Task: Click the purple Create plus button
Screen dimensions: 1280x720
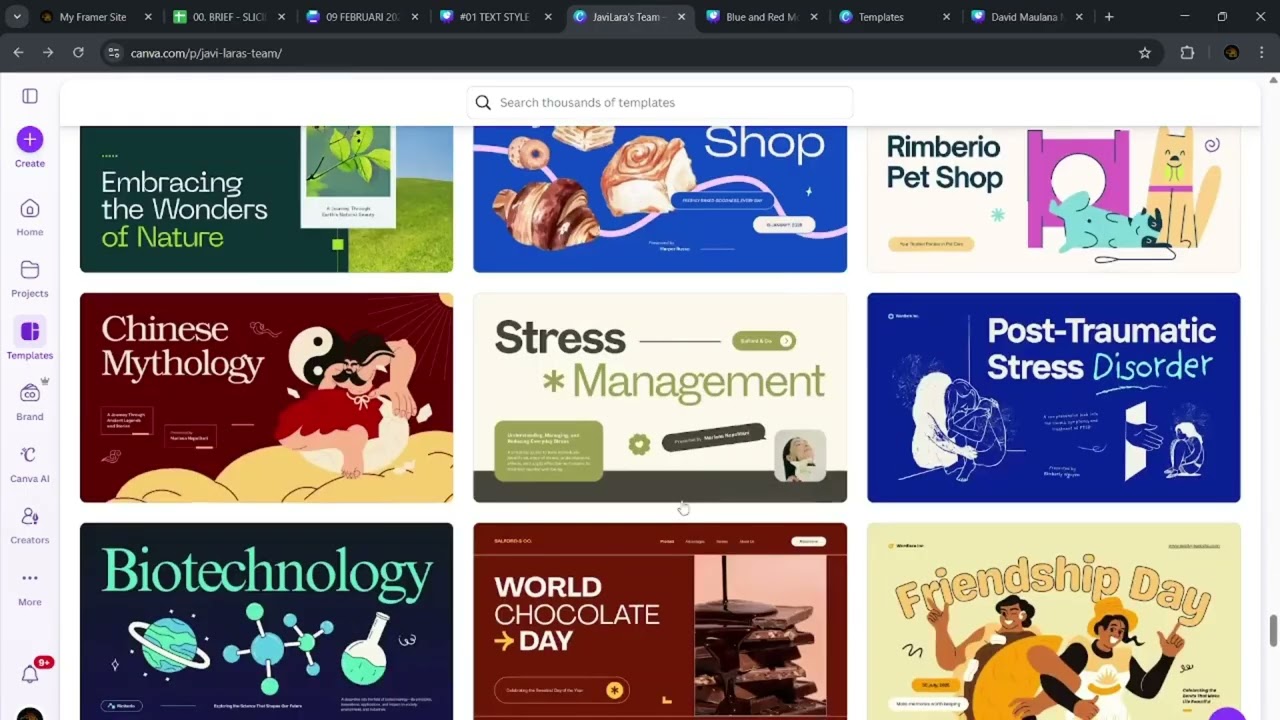Action: (x=30, y=139)
